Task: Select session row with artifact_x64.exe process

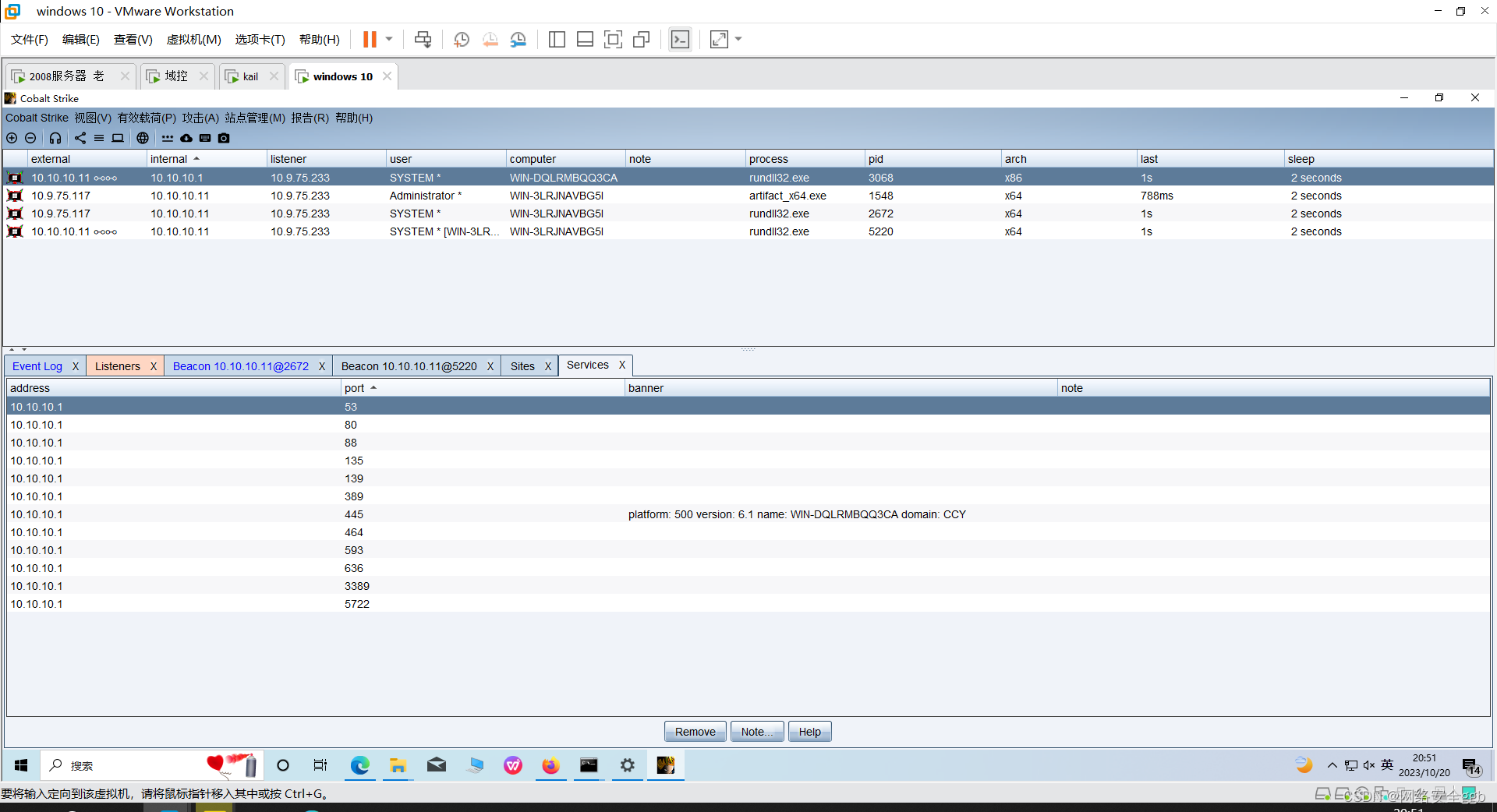Action: pos(748,196)
